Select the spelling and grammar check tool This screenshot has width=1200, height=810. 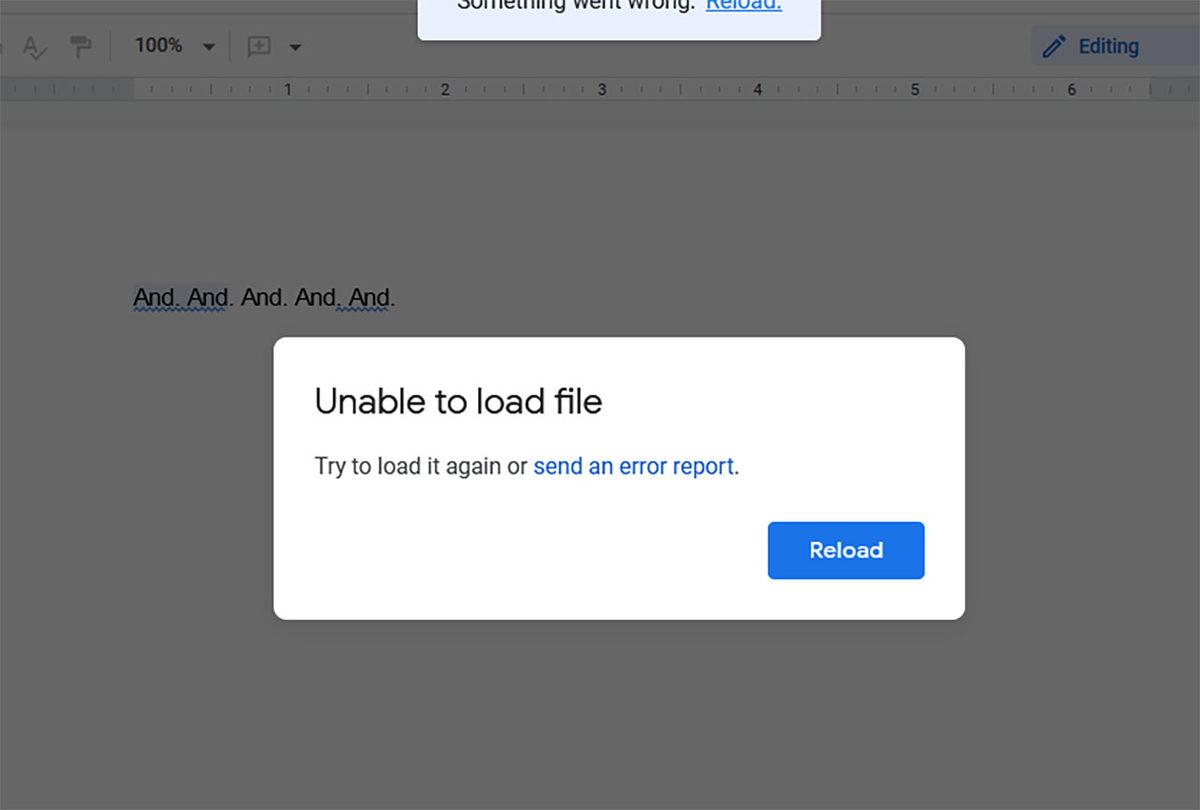click(x=34, y=46)
